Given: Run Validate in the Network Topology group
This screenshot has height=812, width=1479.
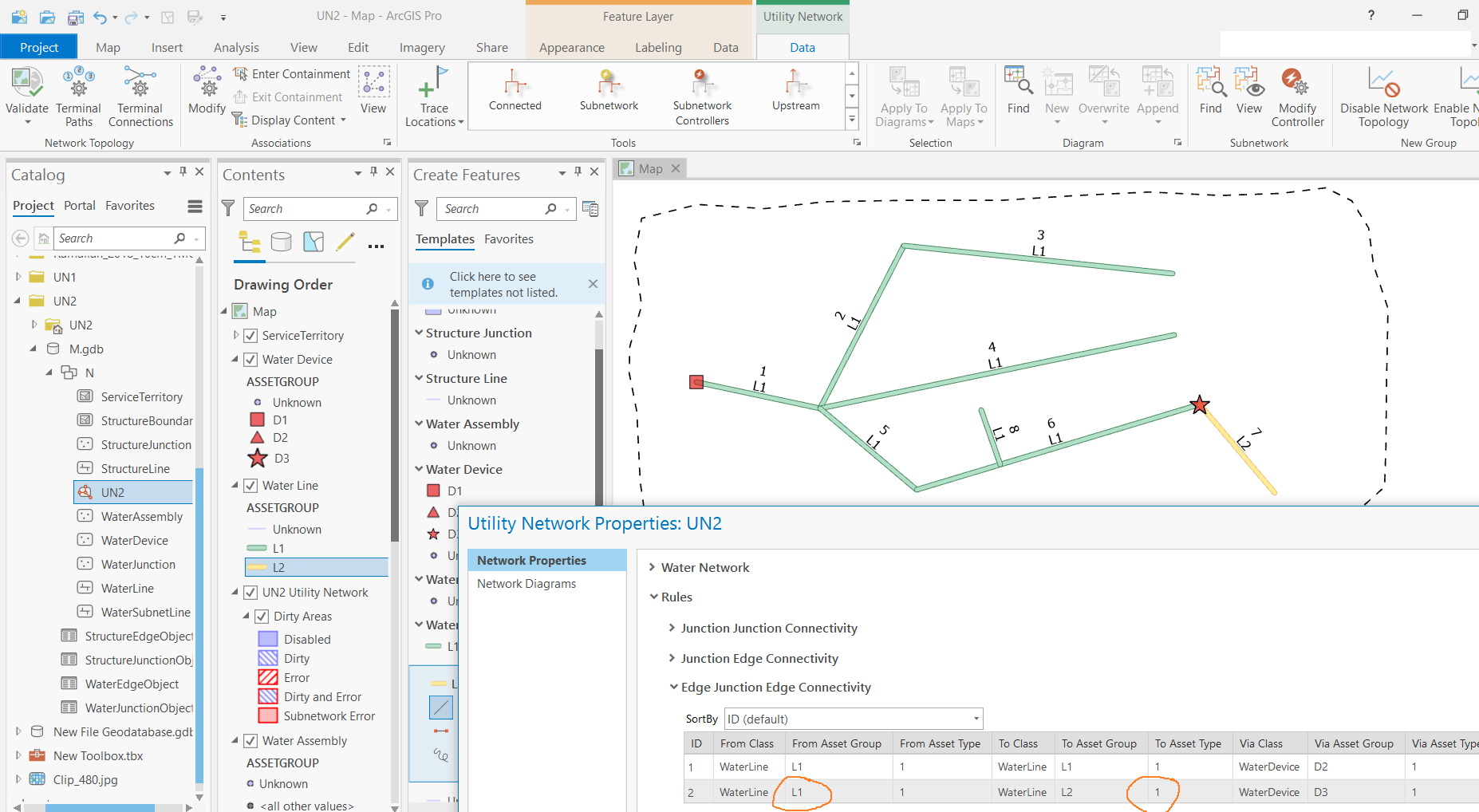Looking at the screenshot, I should coord(26,96).
